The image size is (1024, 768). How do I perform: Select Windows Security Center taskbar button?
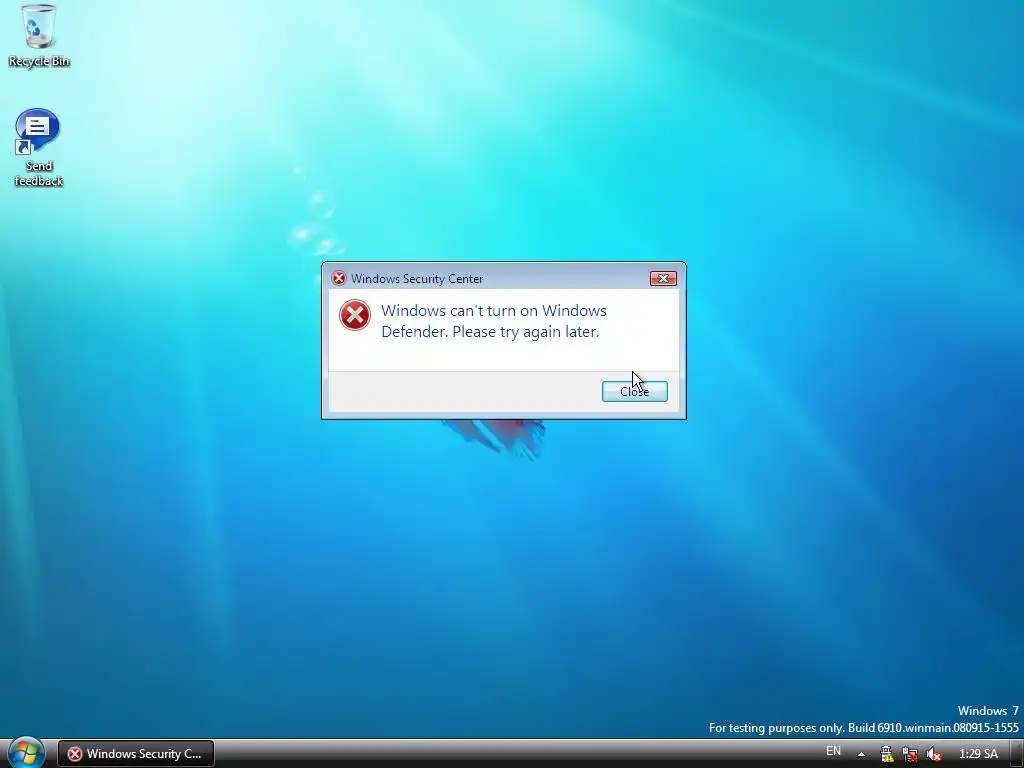[x=136, y=754]
